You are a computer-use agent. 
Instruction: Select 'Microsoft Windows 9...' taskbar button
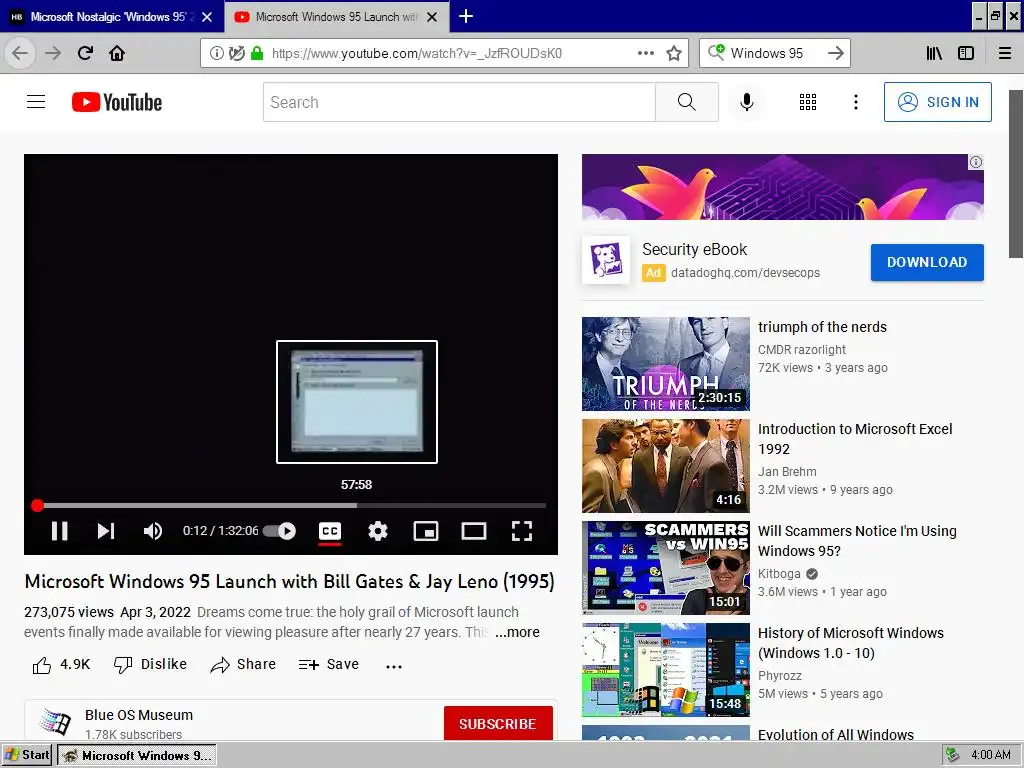[136, 755]
